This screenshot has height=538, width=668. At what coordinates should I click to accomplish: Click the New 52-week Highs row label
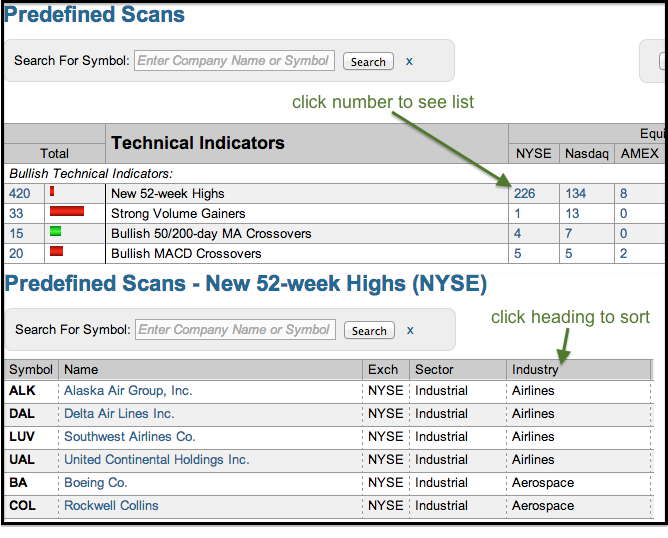point(167,193)
